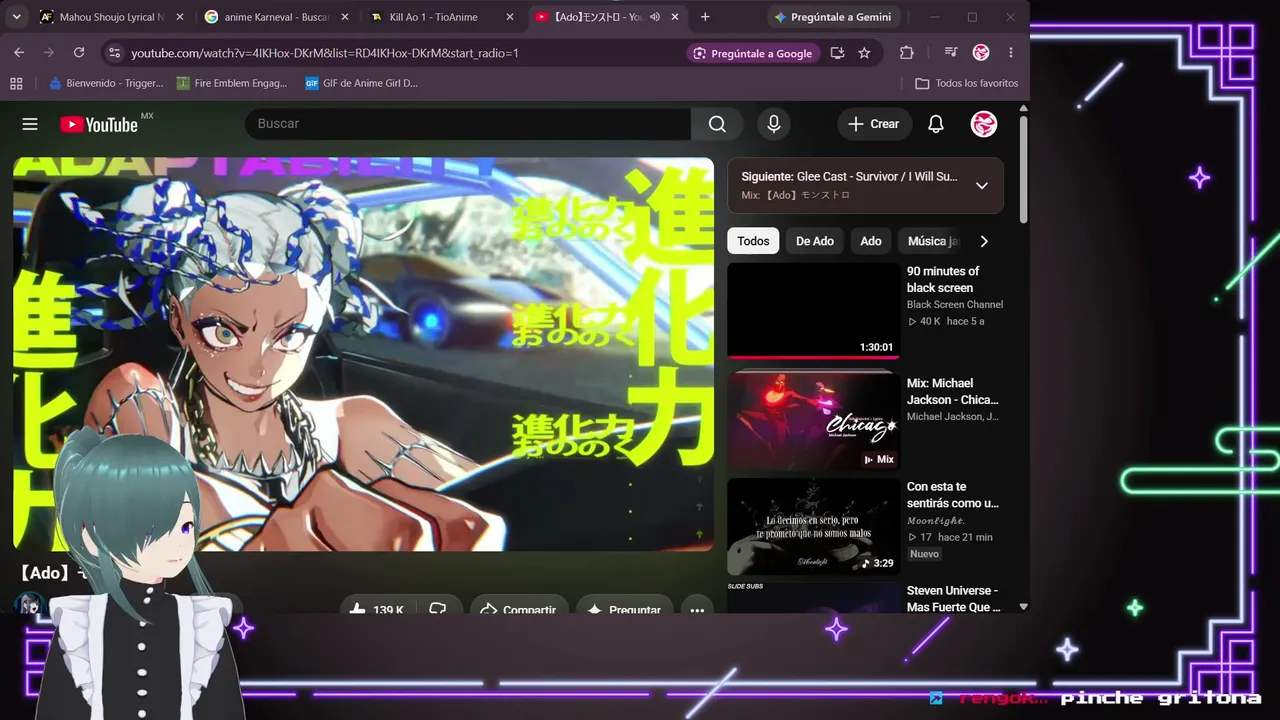The image size is (1280, 720).
Task: Expand the Siguiente mix playlist panel
Action: click(x=982, y=185)
